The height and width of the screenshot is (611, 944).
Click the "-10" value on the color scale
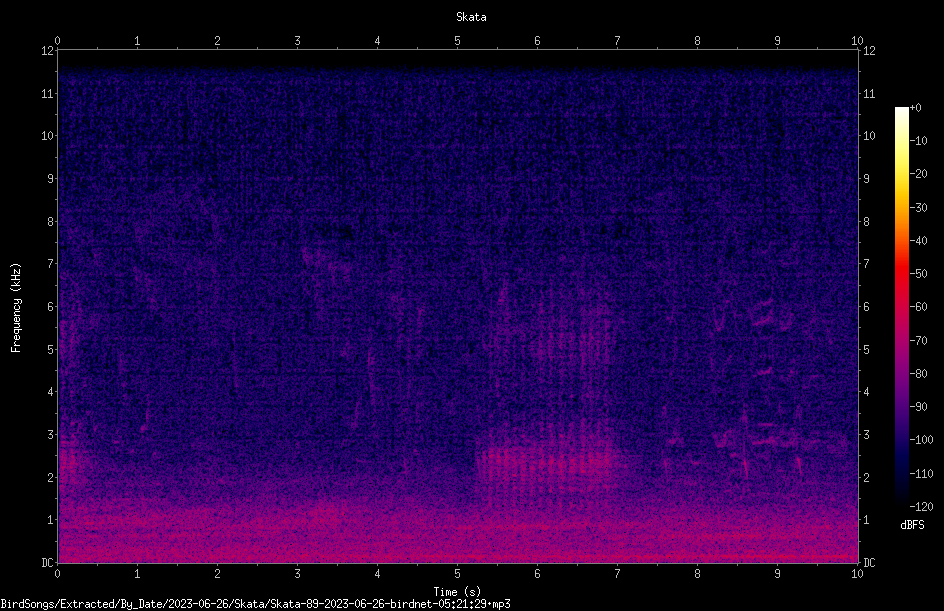(x=918, y=141)
